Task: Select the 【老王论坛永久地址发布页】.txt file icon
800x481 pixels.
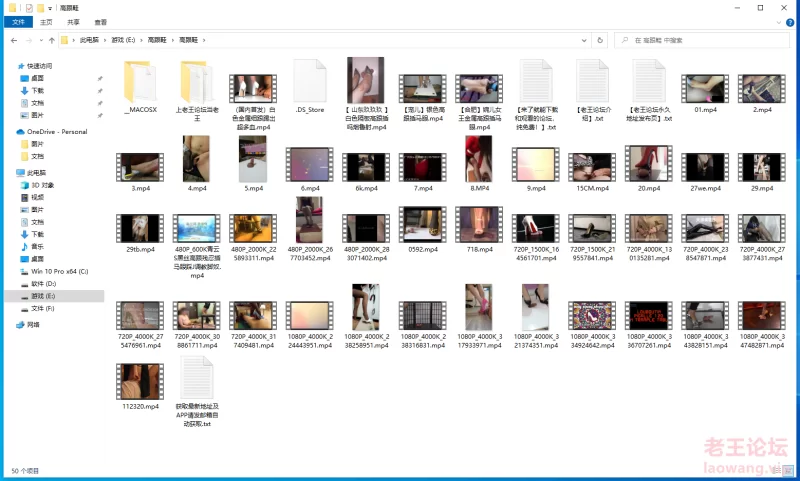Action: click(x=649, y=82)
